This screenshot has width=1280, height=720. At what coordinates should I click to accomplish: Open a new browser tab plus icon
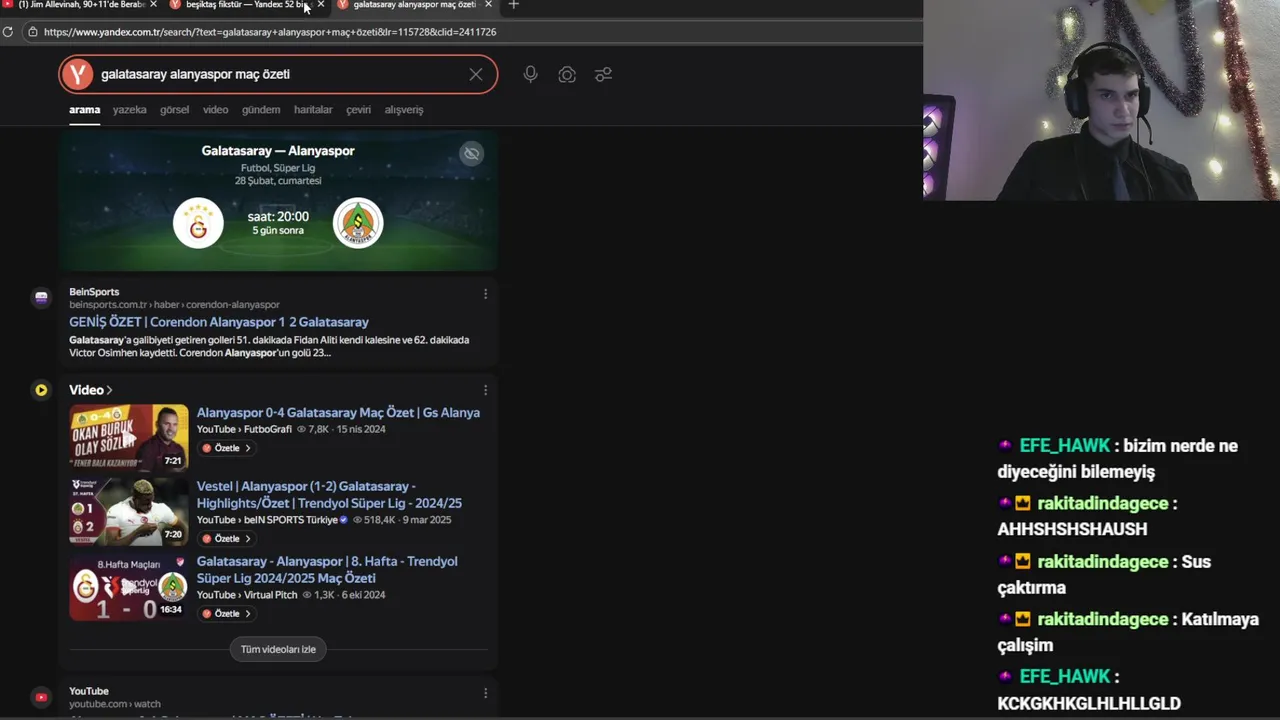click(513, 5)
